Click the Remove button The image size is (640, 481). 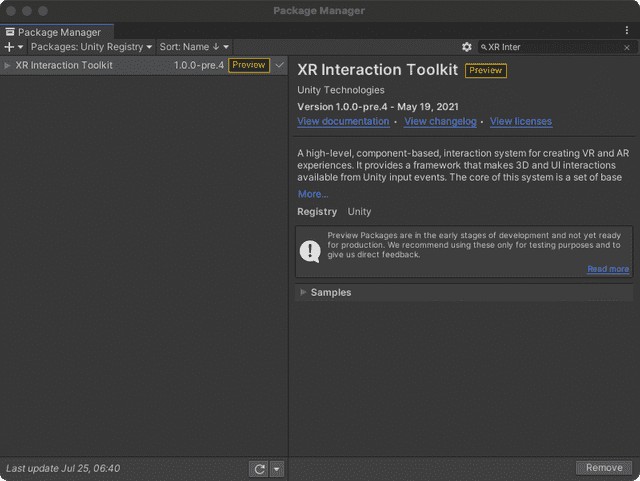tap(604, 468)
